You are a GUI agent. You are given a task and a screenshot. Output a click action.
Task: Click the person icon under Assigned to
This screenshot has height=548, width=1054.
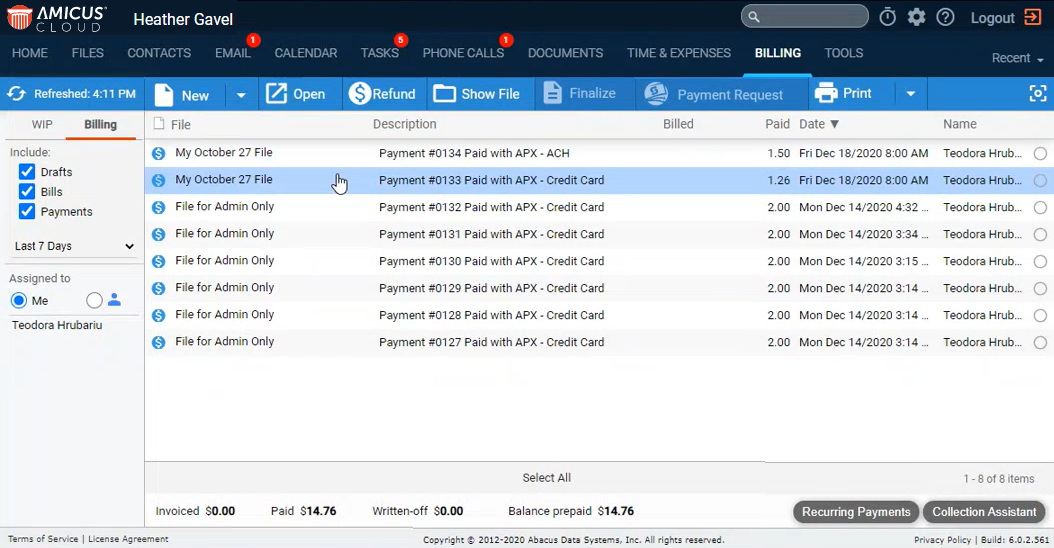pyautogui.click(x=114, y=300)
